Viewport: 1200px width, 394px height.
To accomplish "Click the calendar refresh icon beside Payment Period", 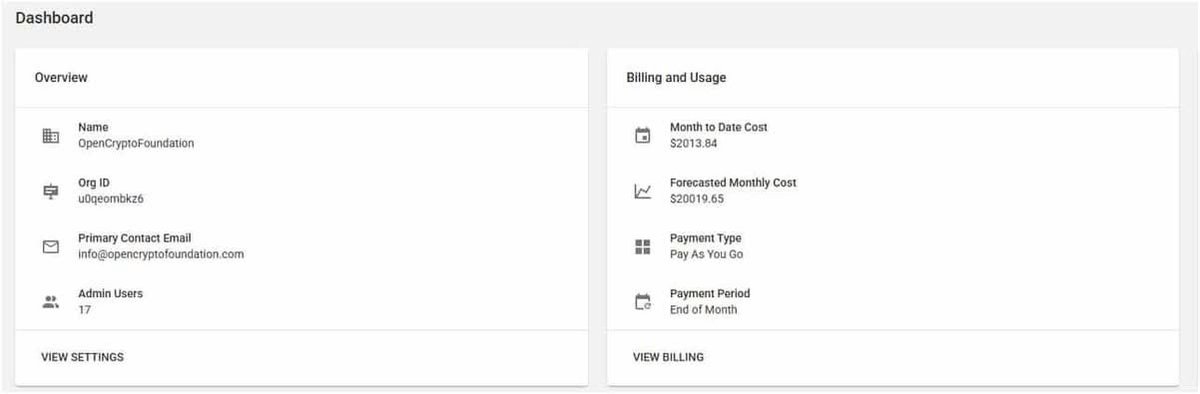I will coord(643,302).
